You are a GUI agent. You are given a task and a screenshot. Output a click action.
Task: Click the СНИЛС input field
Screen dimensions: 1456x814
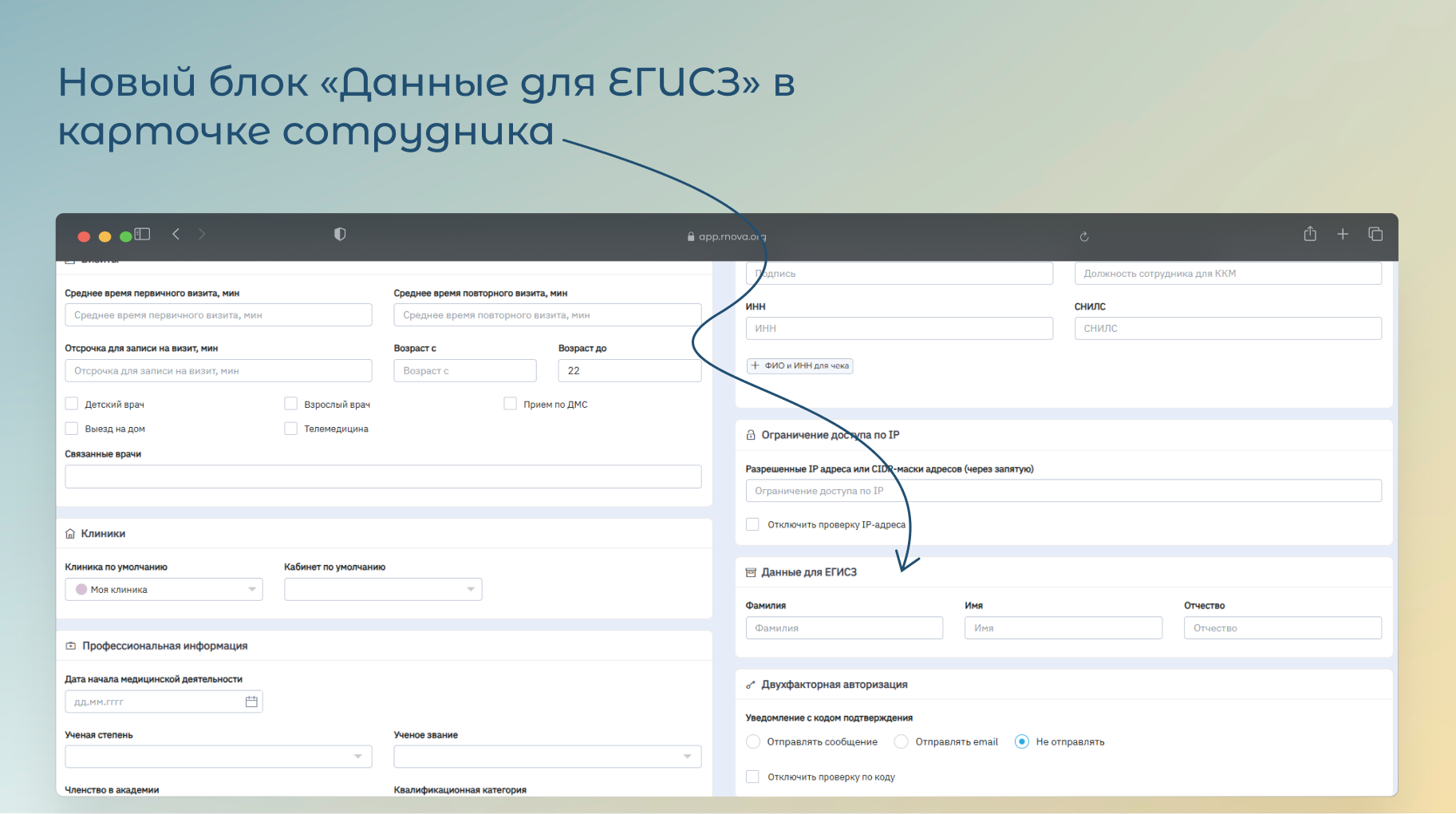[1227, 328]
